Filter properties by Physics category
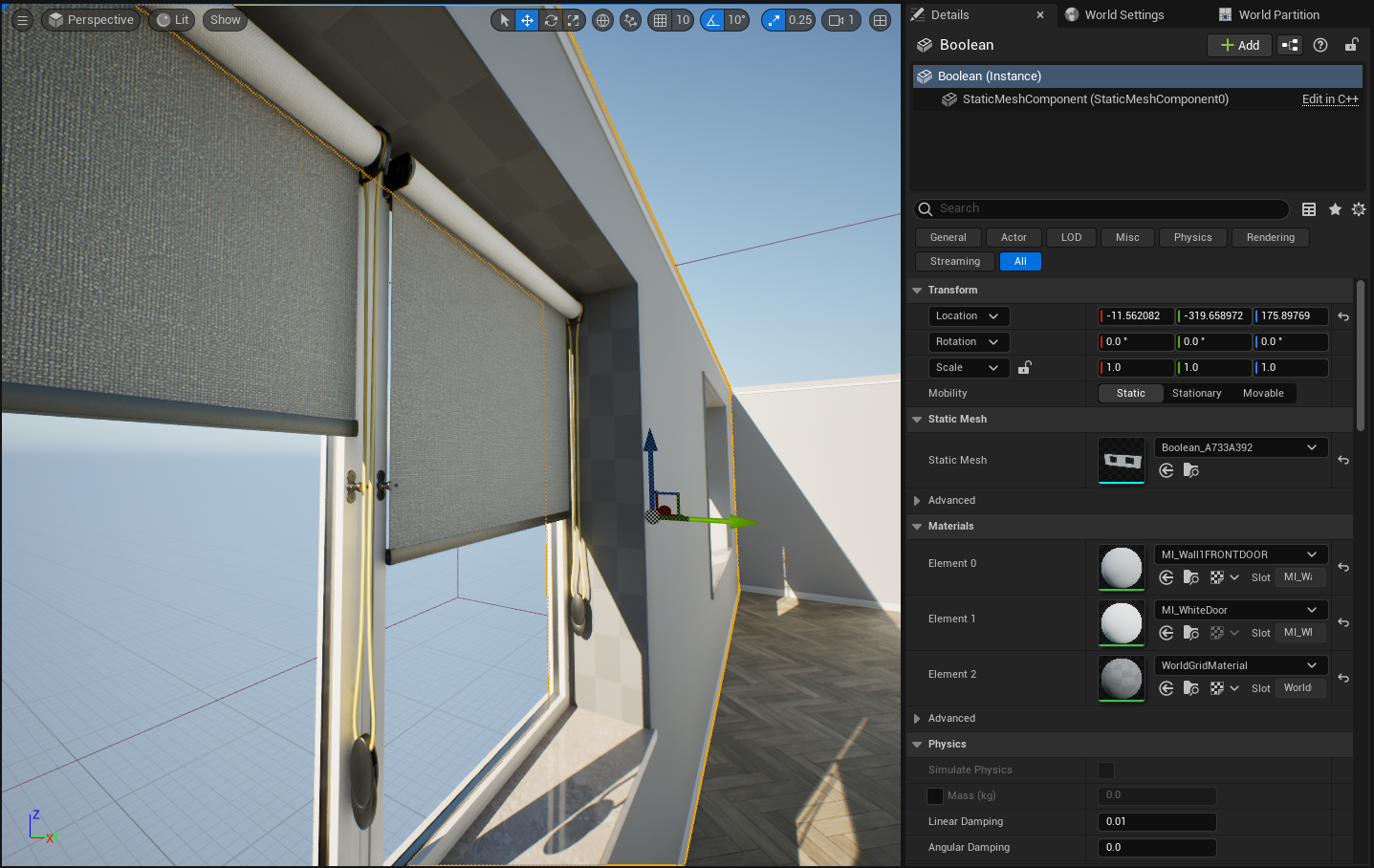The width and height of the screenshot is (1374, 868). click(x=1192, y=238)
